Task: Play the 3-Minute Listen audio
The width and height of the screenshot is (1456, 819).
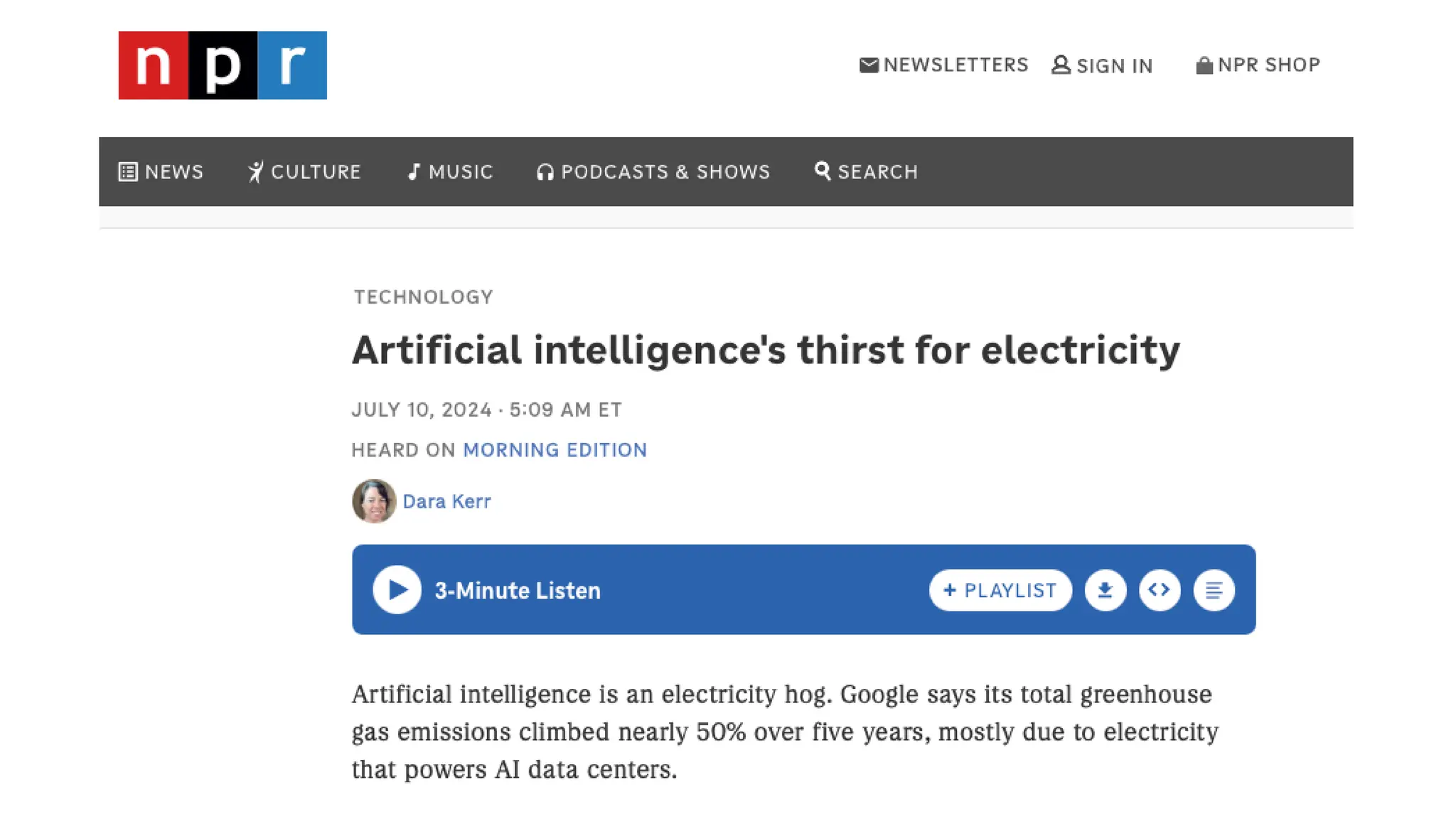Action: 397,590
